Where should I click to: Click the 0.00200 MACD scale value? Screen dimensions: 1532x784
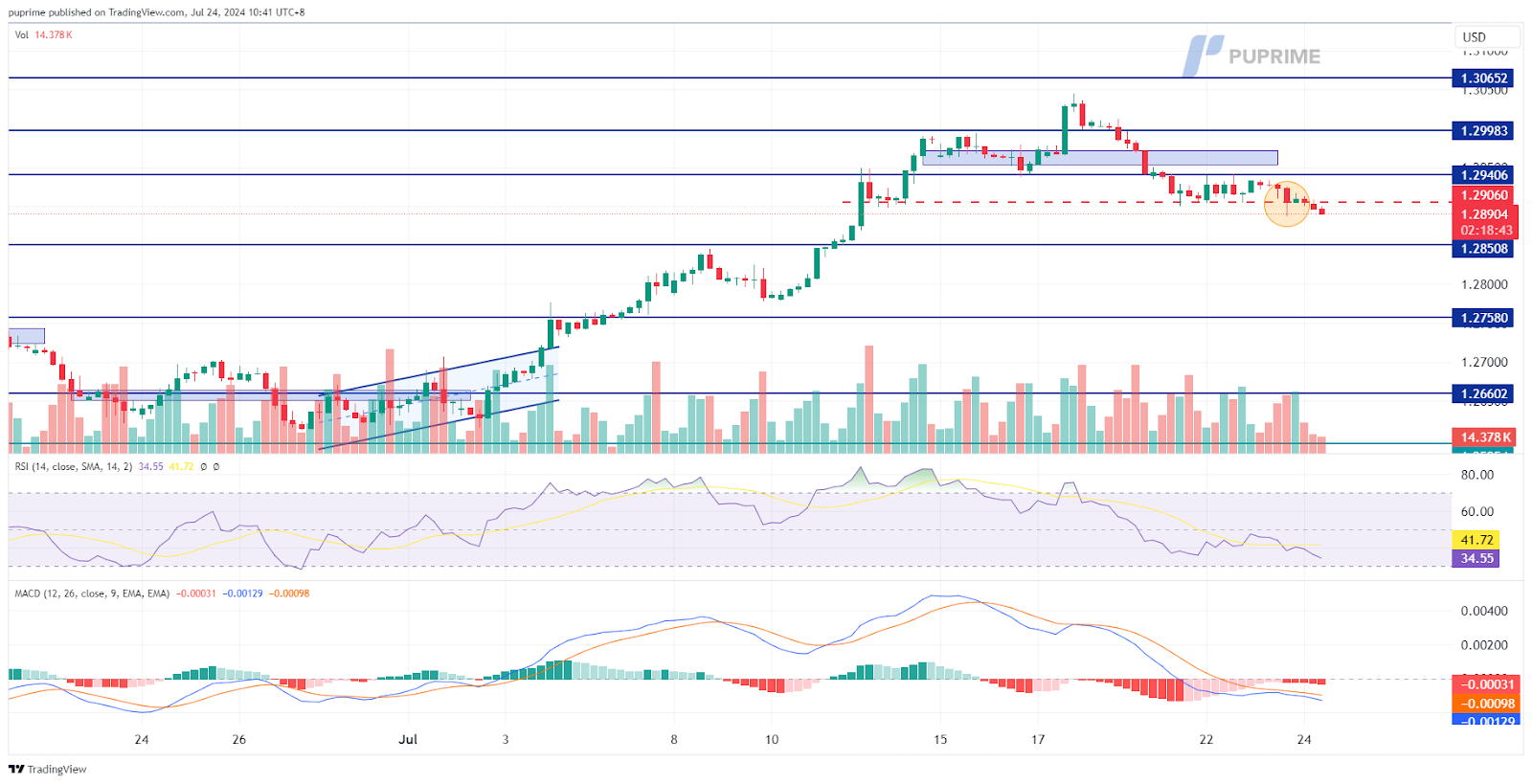click(1484, 645)
